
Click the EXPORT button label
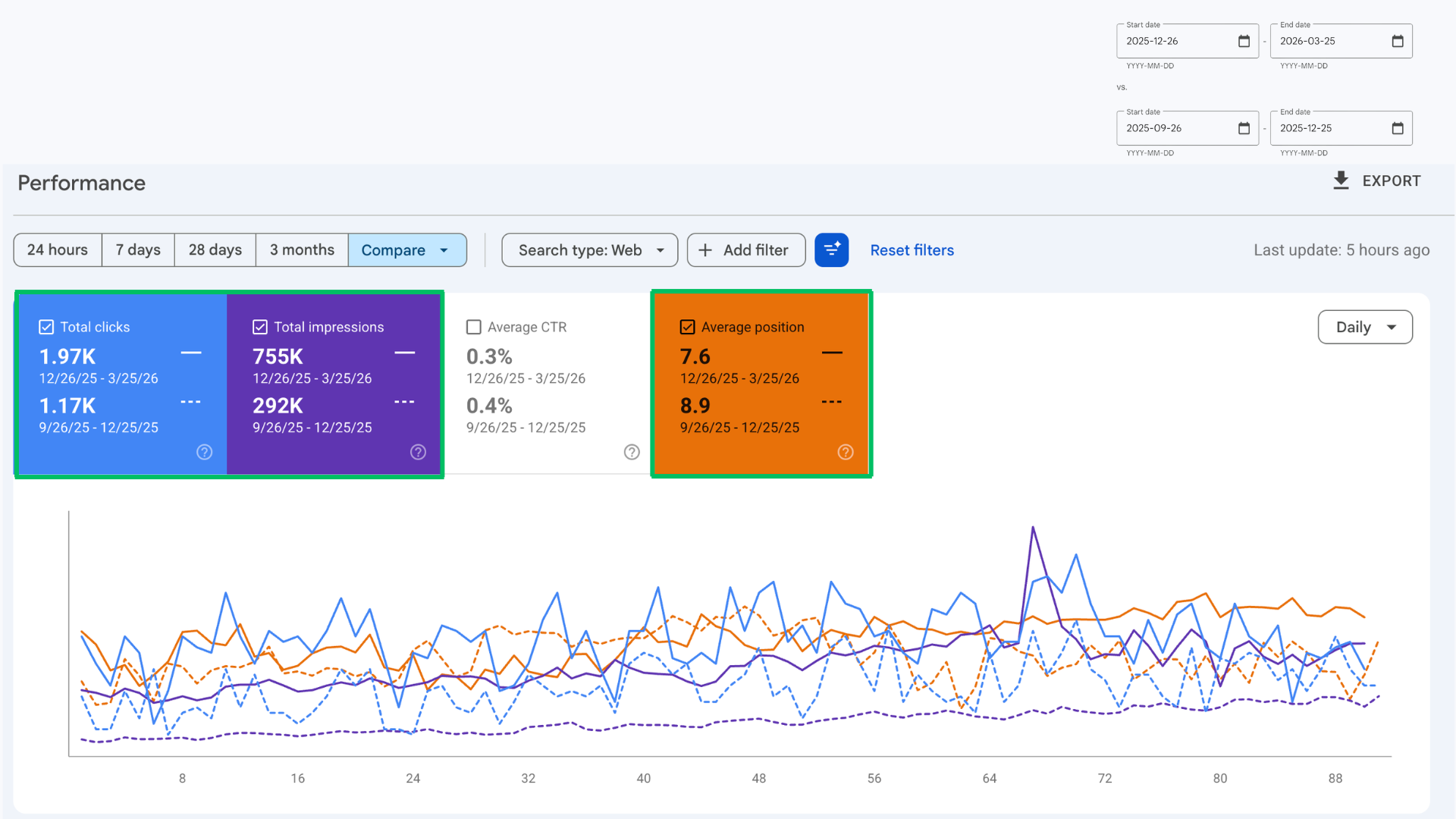pos(1392,181)
